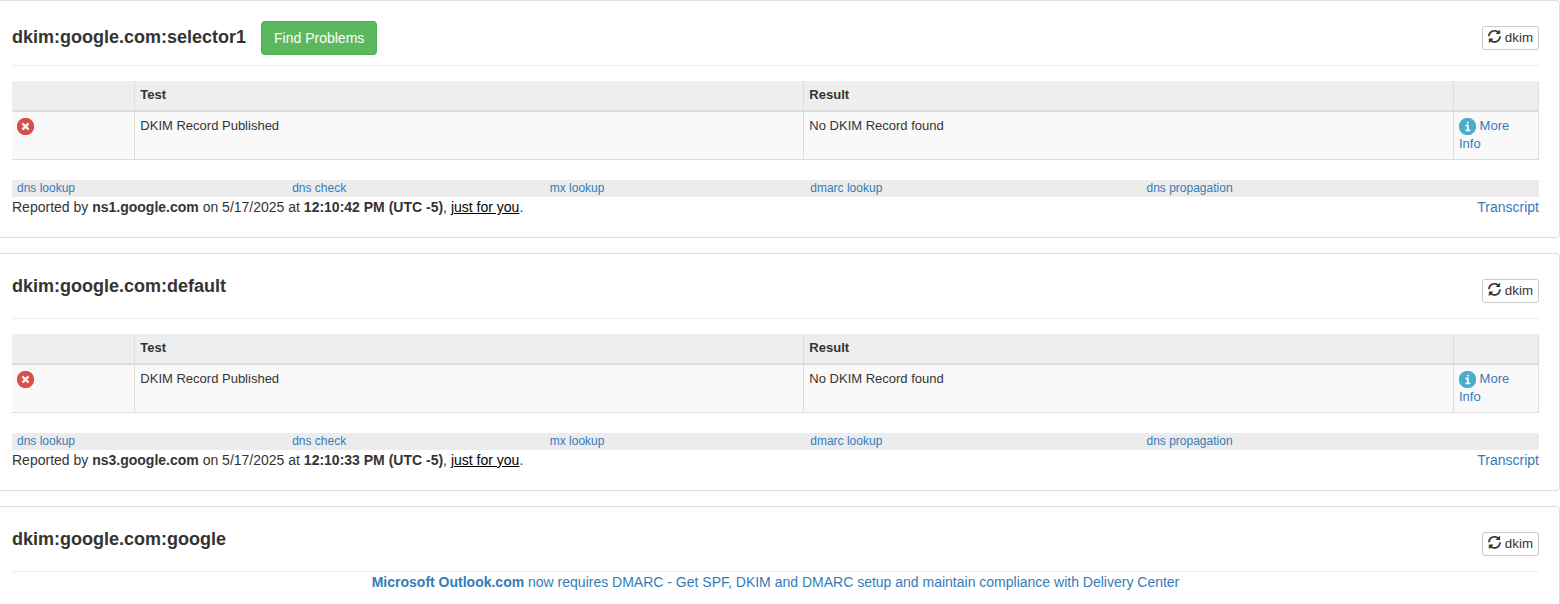The image size is (1560, 604).
Task: Open dns propagation under selector1 results
Action: click(x=1189, y=188)
